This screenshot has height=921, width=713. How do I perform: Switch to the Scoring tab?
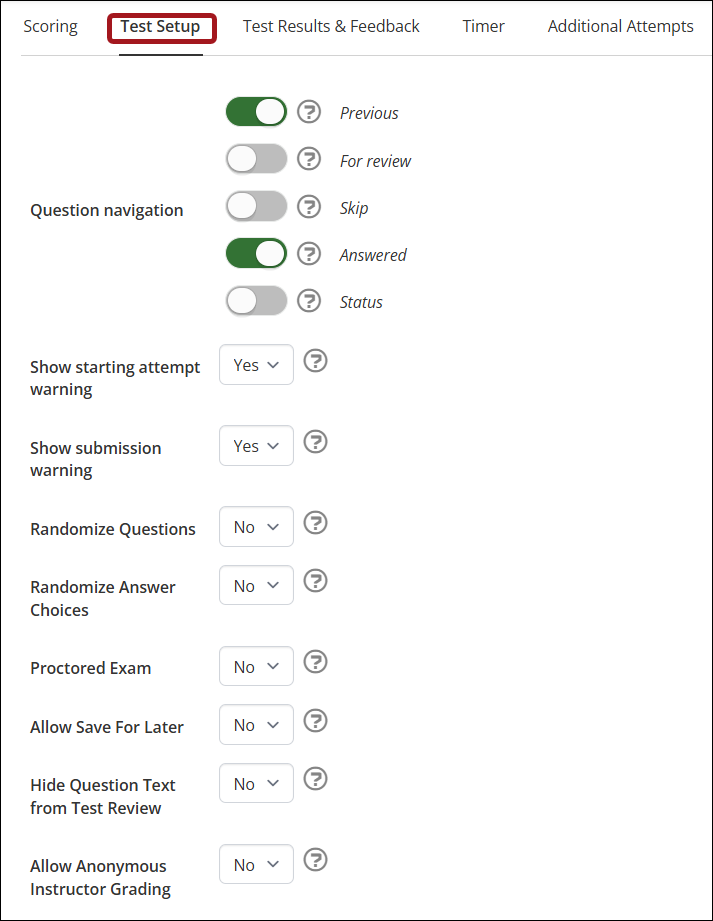[x=51, y=26]
